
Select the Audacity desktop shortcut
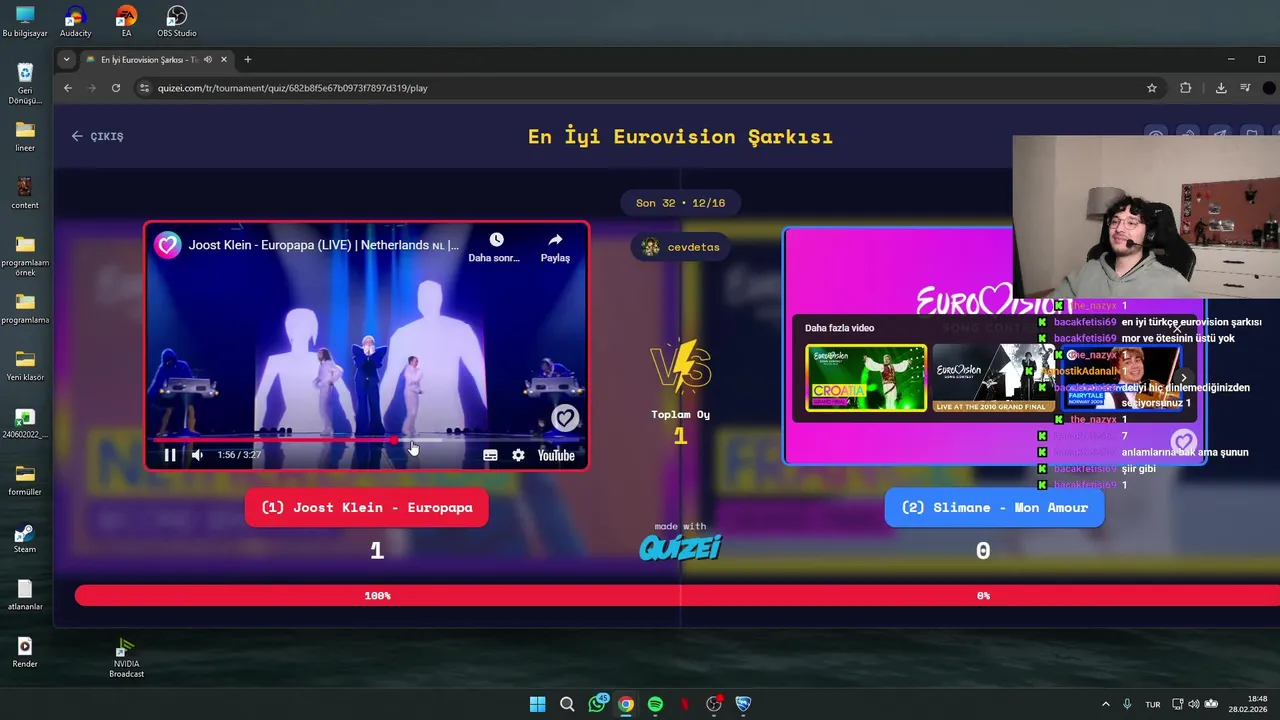click(75, 22)
